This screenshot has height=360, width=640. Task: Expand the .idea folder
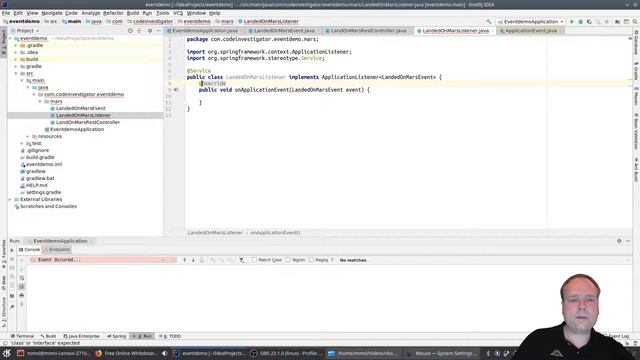pyautogui.click(x=16, y=52)
